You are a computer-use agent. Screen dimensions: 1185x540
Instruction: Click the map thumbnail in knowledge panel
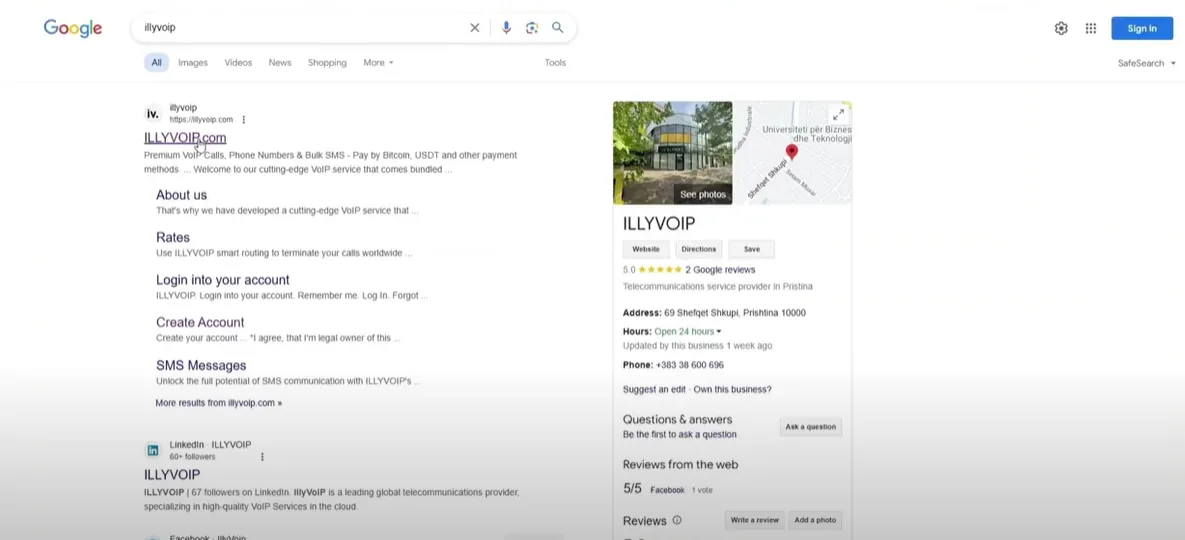pyautogui.click(x=794, y=153)
